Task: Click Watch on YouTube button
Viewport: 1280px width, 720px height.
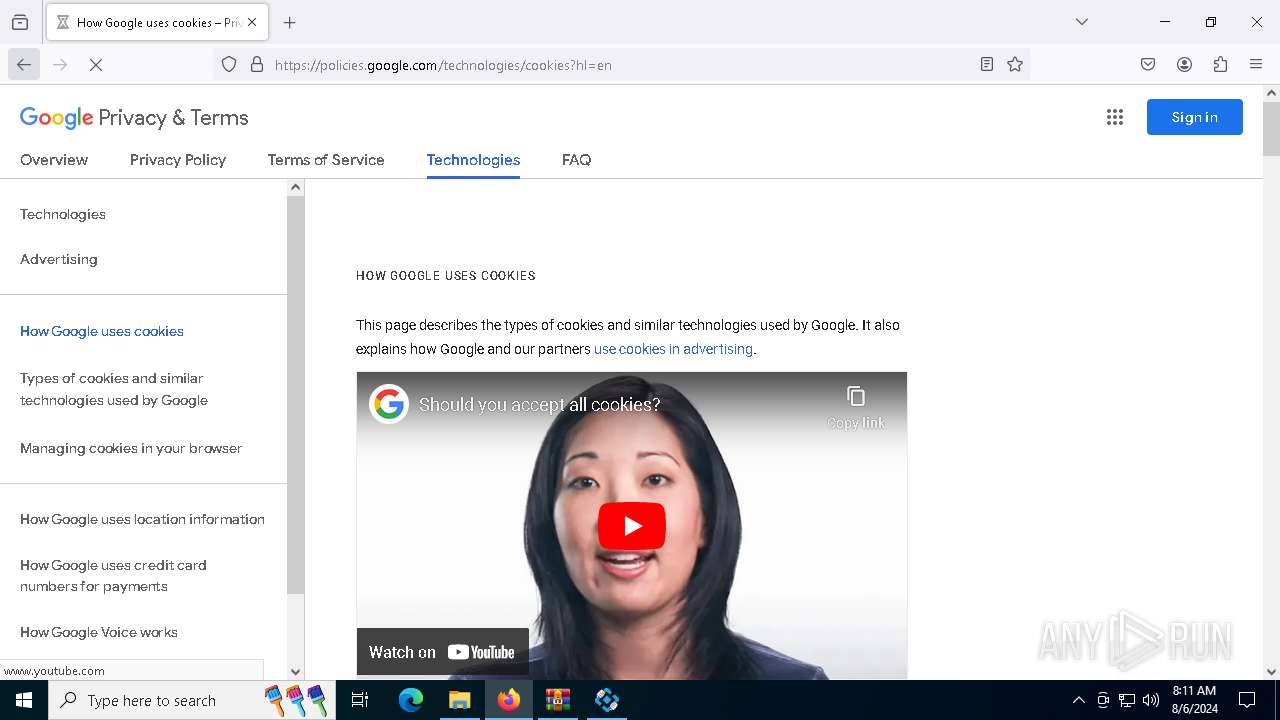Action: [443, 652]
